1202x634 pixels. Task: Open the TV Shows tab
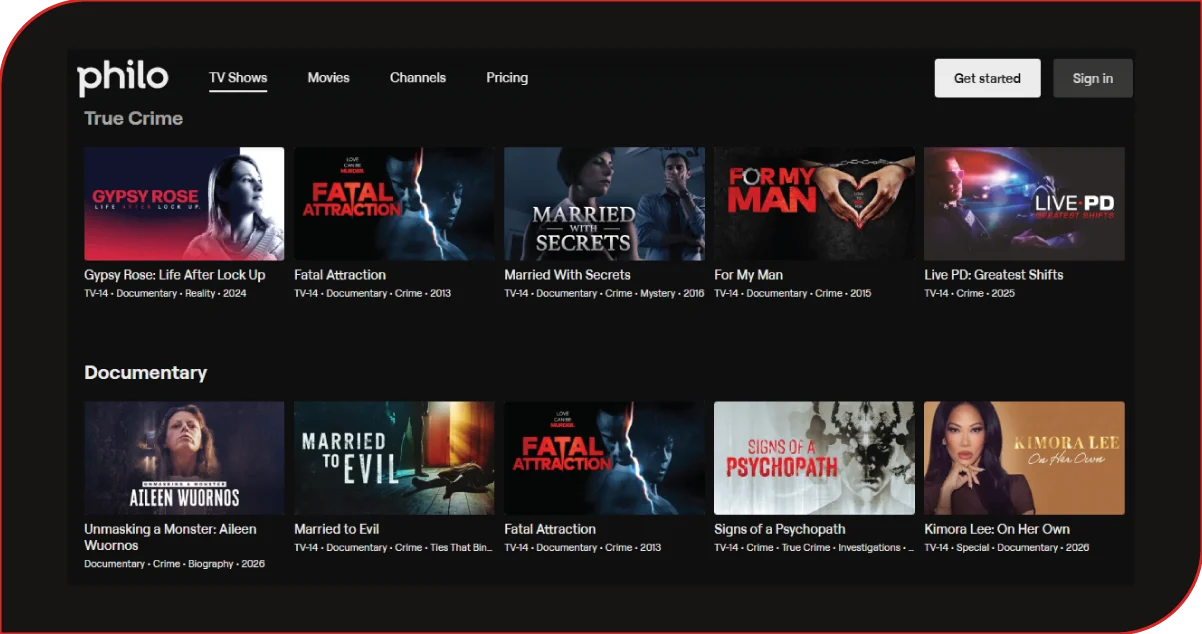coord(238,78)
